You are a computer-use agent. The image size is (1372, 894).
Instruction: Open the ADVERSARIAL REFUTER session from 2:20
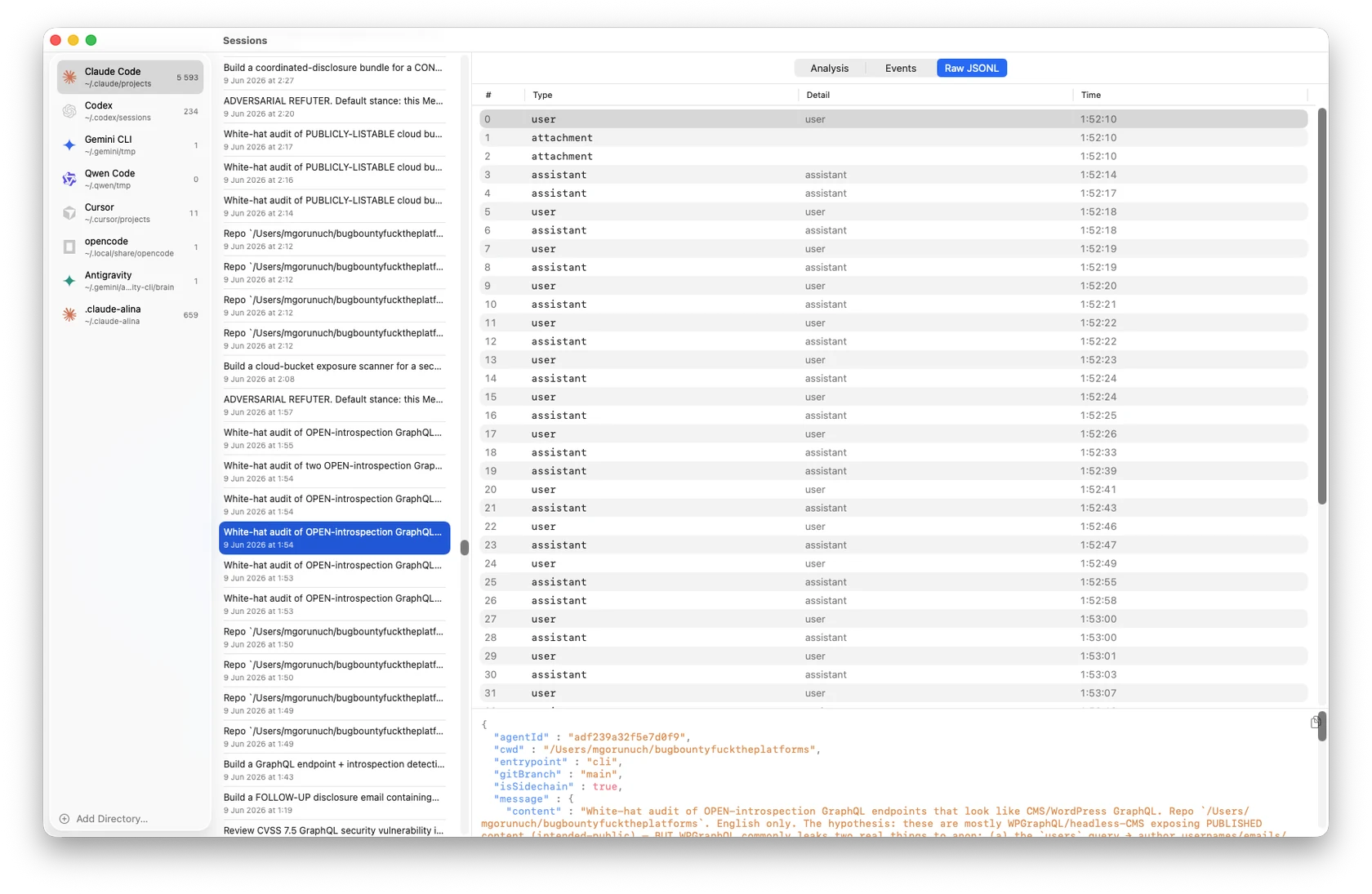click(x=334, y=107)
